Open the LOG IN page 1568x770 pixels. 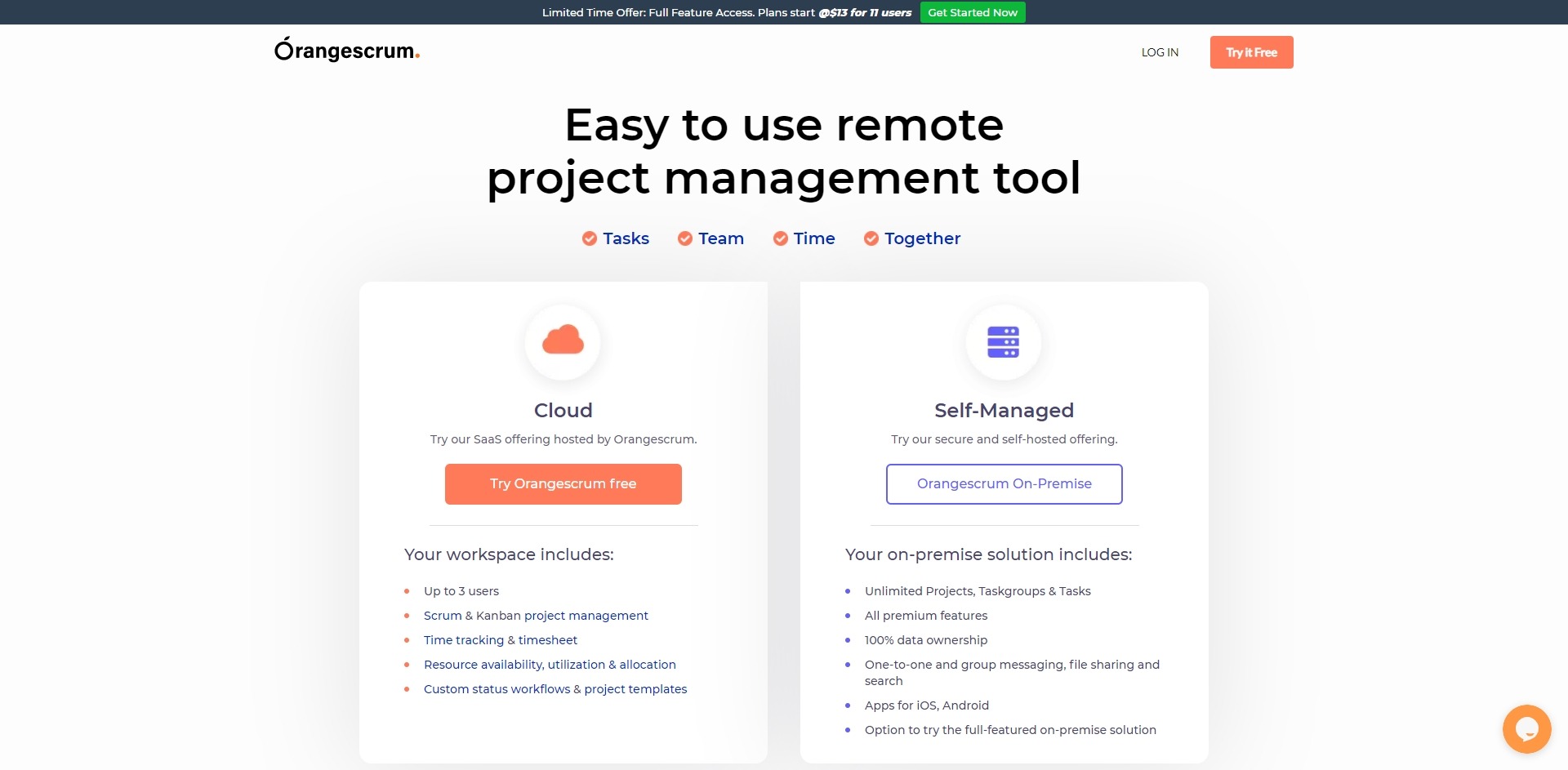coord(1160,52)
